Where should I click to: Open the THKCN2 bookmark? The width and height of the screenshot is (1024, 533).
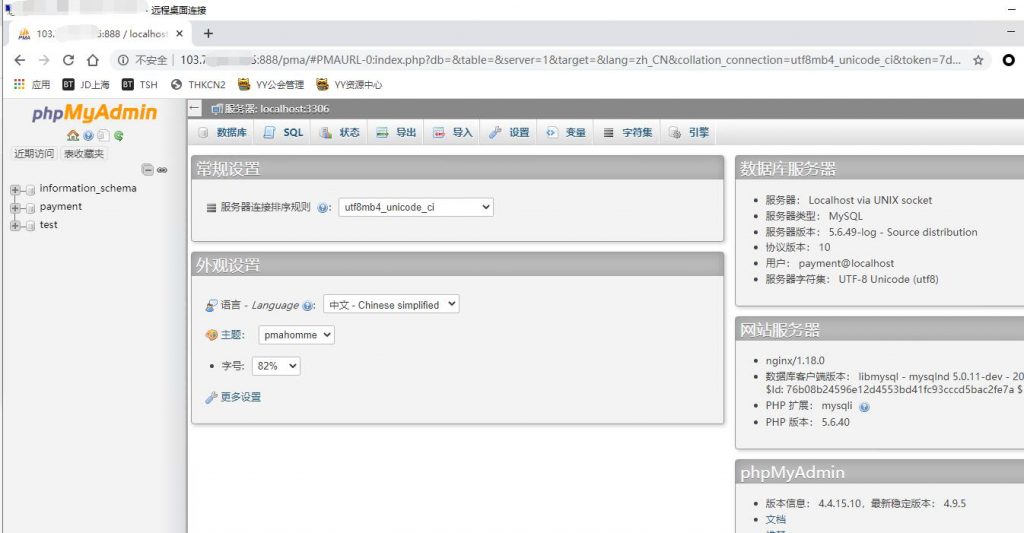(x=198, y=84)
